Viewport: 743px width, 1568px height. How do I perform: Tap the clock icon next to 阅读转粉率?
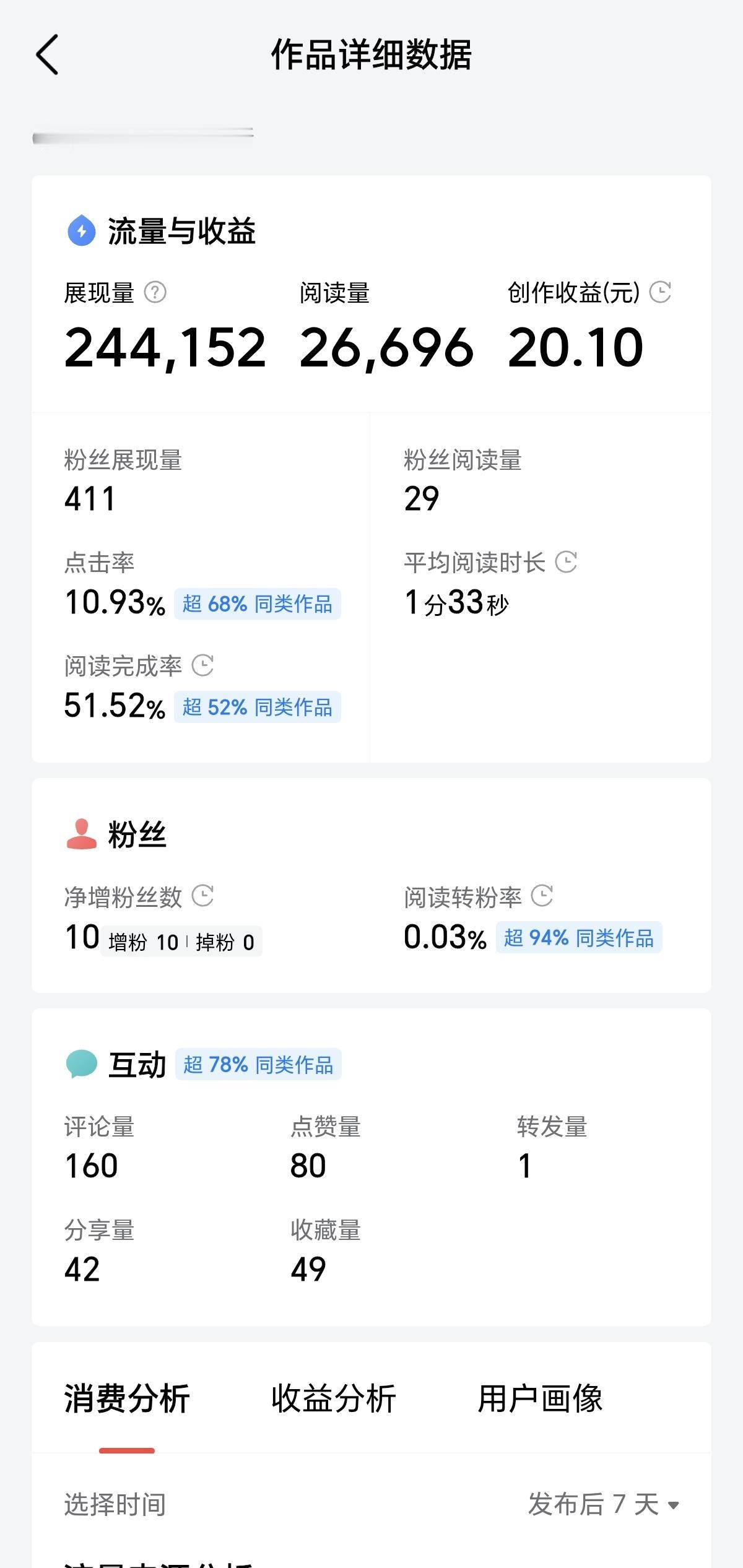542,896
